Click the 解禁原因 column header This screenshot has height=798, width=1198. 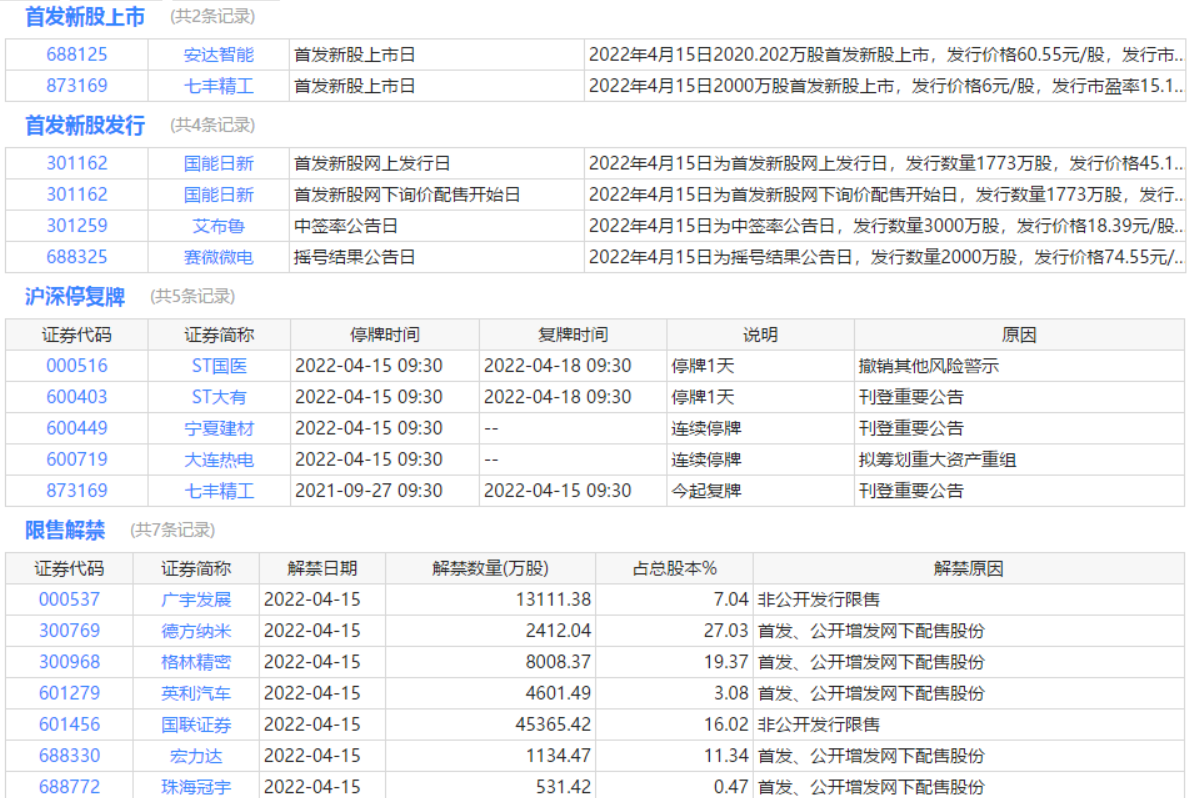[x=969, y=569]
